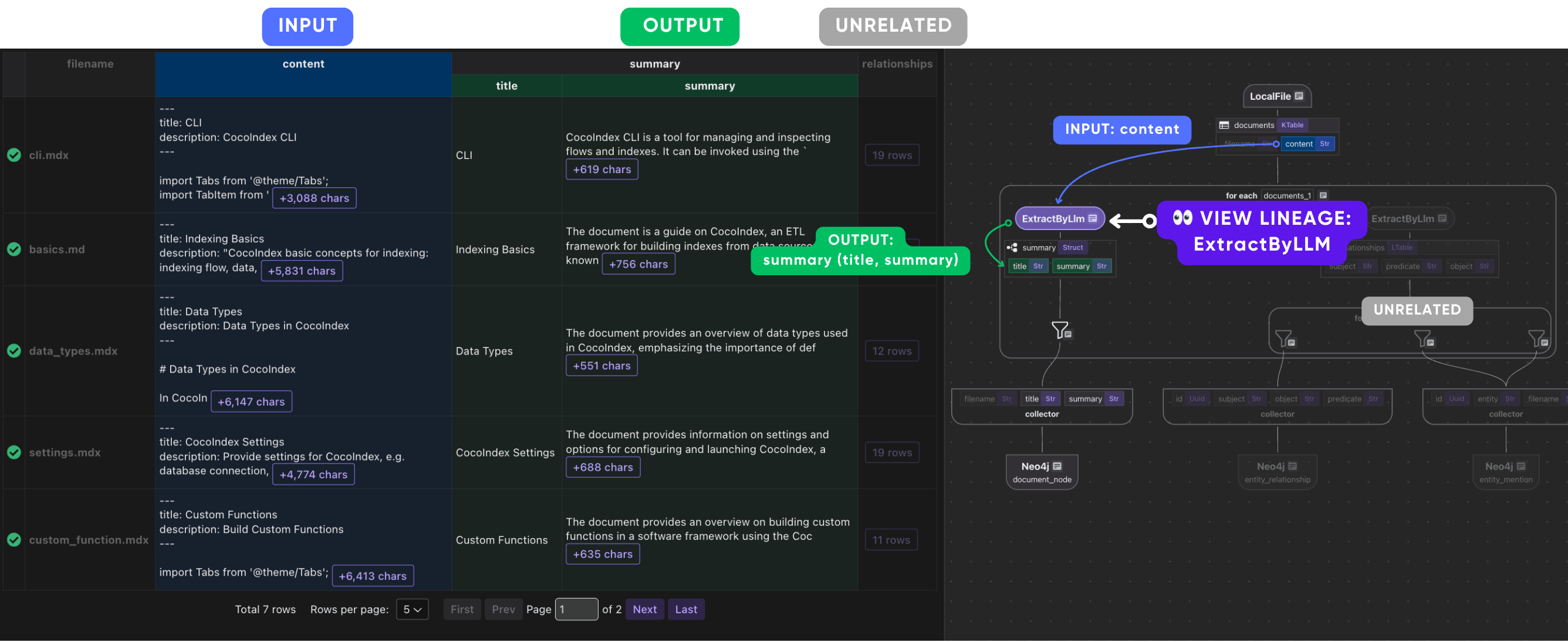Click the green check icon beside settings.mdx

point(14,453)
